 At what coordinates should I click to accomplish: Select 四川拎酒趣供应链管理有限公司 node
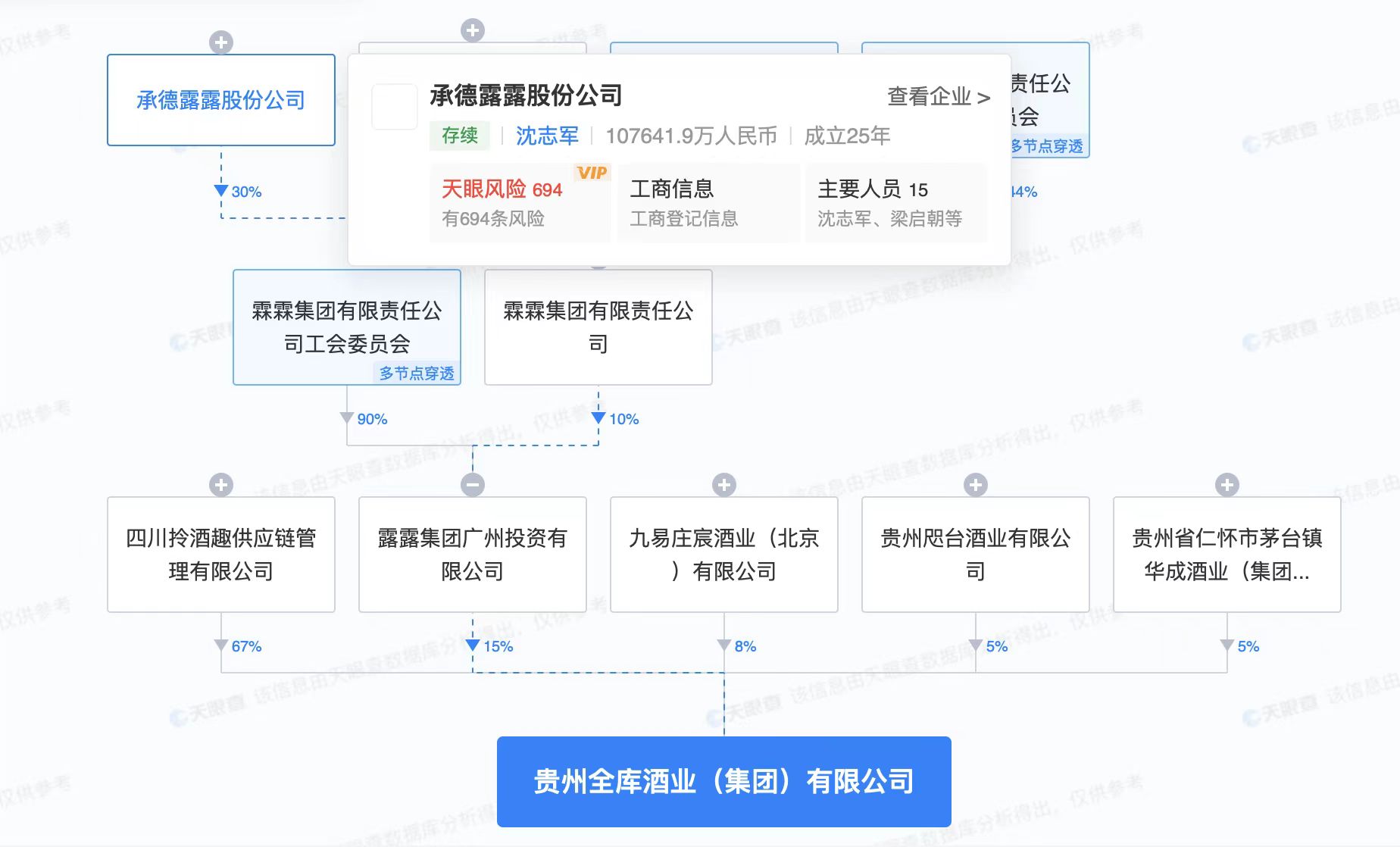221,555
